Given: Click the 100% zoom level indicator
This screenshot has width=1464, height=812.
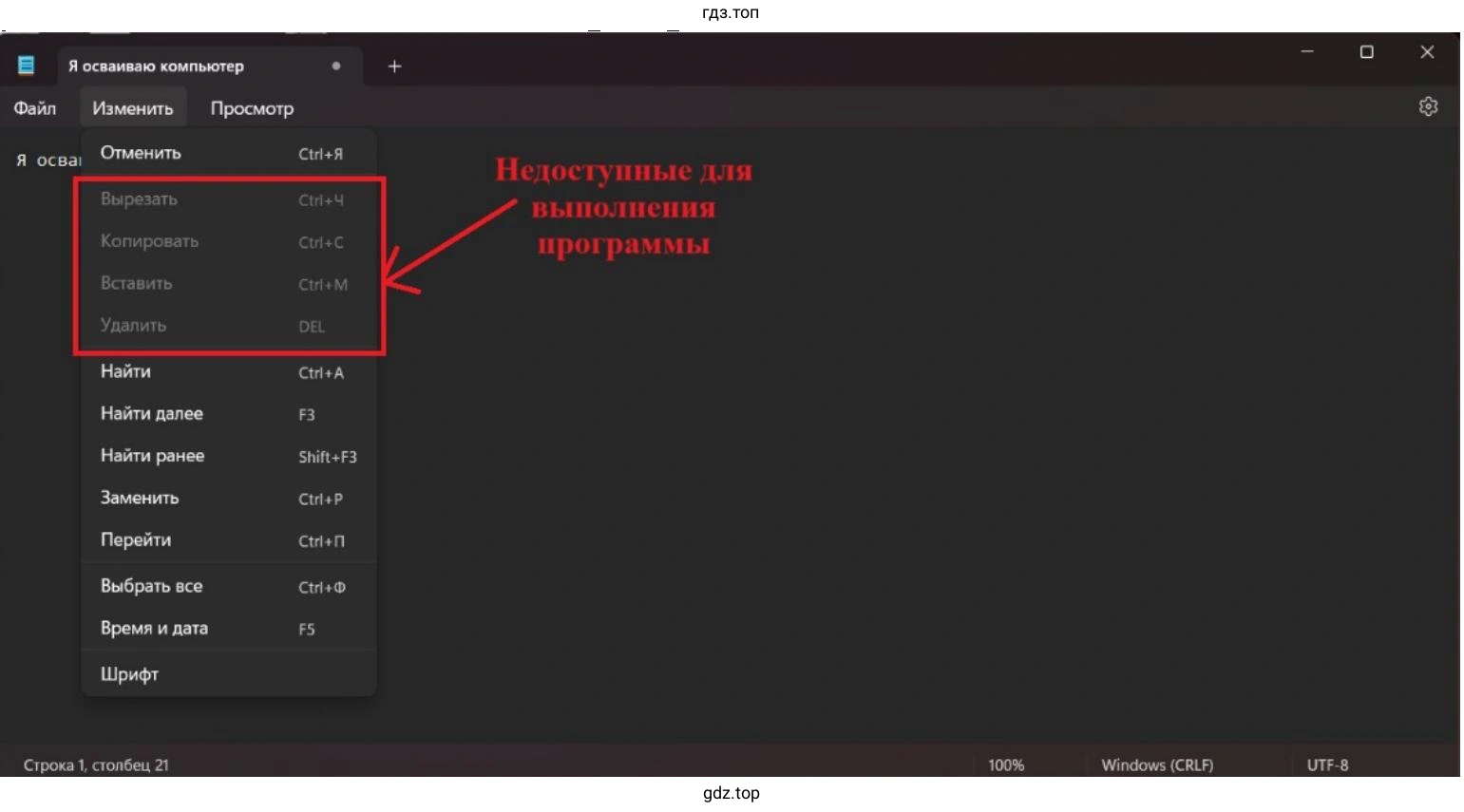Looking at the screenshot, I should coord(1006,765).
